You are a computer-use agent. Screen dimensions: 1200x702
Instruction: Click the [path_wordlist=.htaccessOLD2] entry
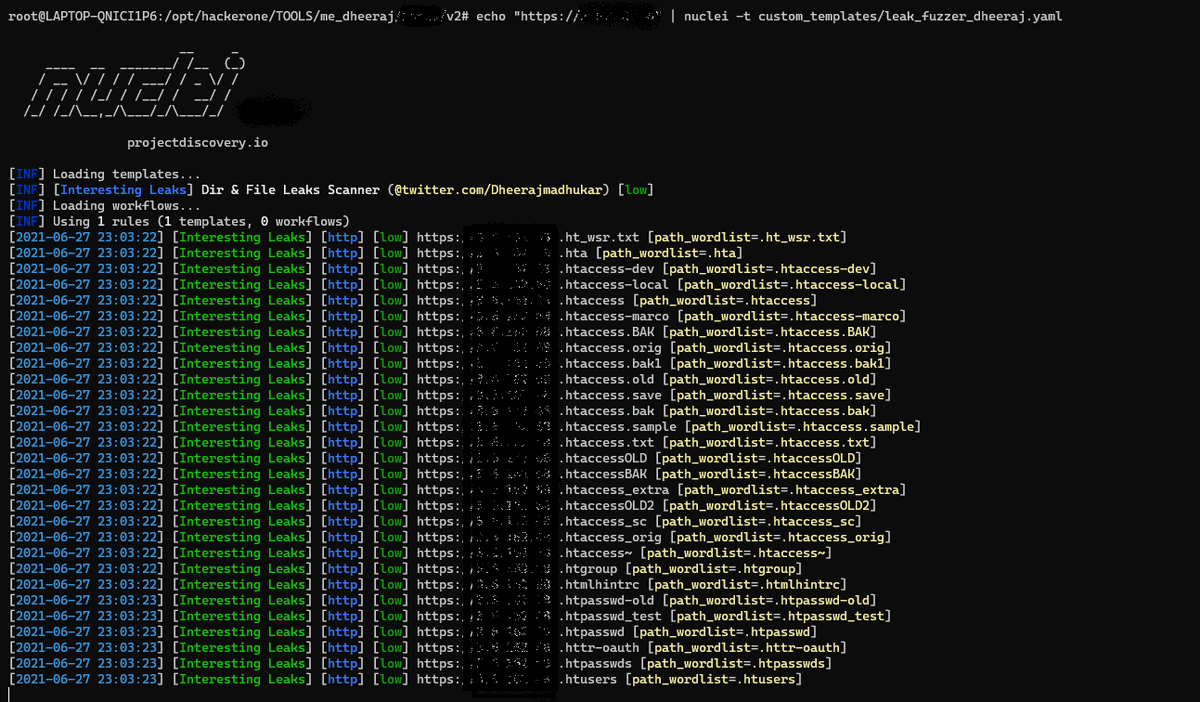769,506
